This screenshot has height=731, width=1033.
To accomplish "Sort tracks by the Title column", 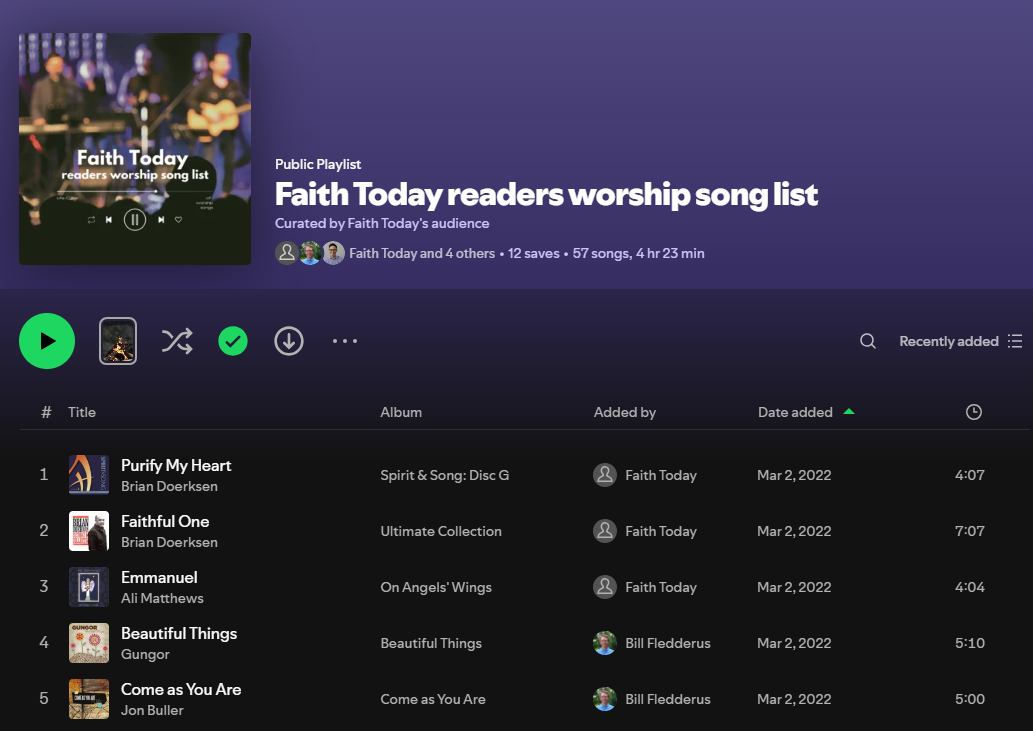I will click(82, 412).
